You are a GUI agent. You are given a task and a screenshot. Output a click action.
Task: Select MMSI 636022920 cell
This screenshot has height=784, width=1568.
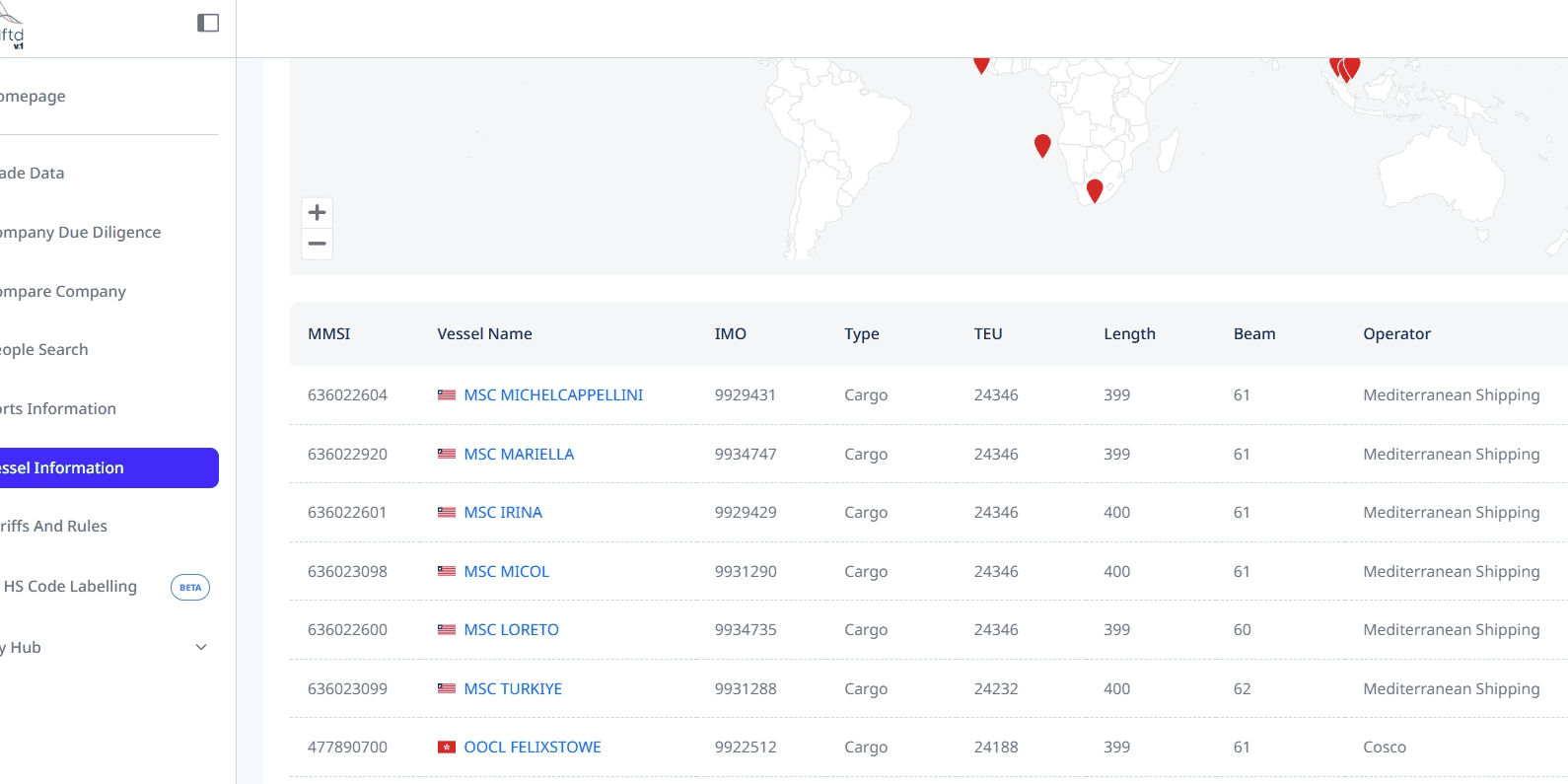(347, 454)
